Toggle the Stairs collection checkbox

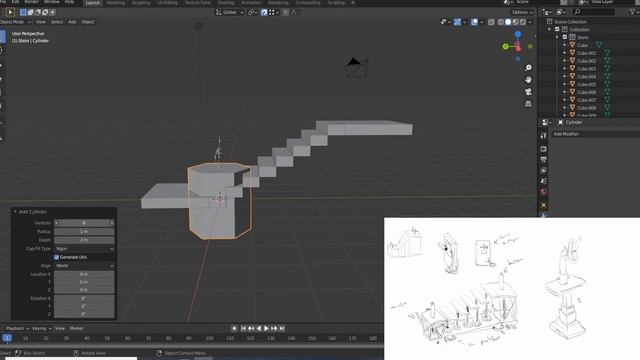click(x=565, y=37)
